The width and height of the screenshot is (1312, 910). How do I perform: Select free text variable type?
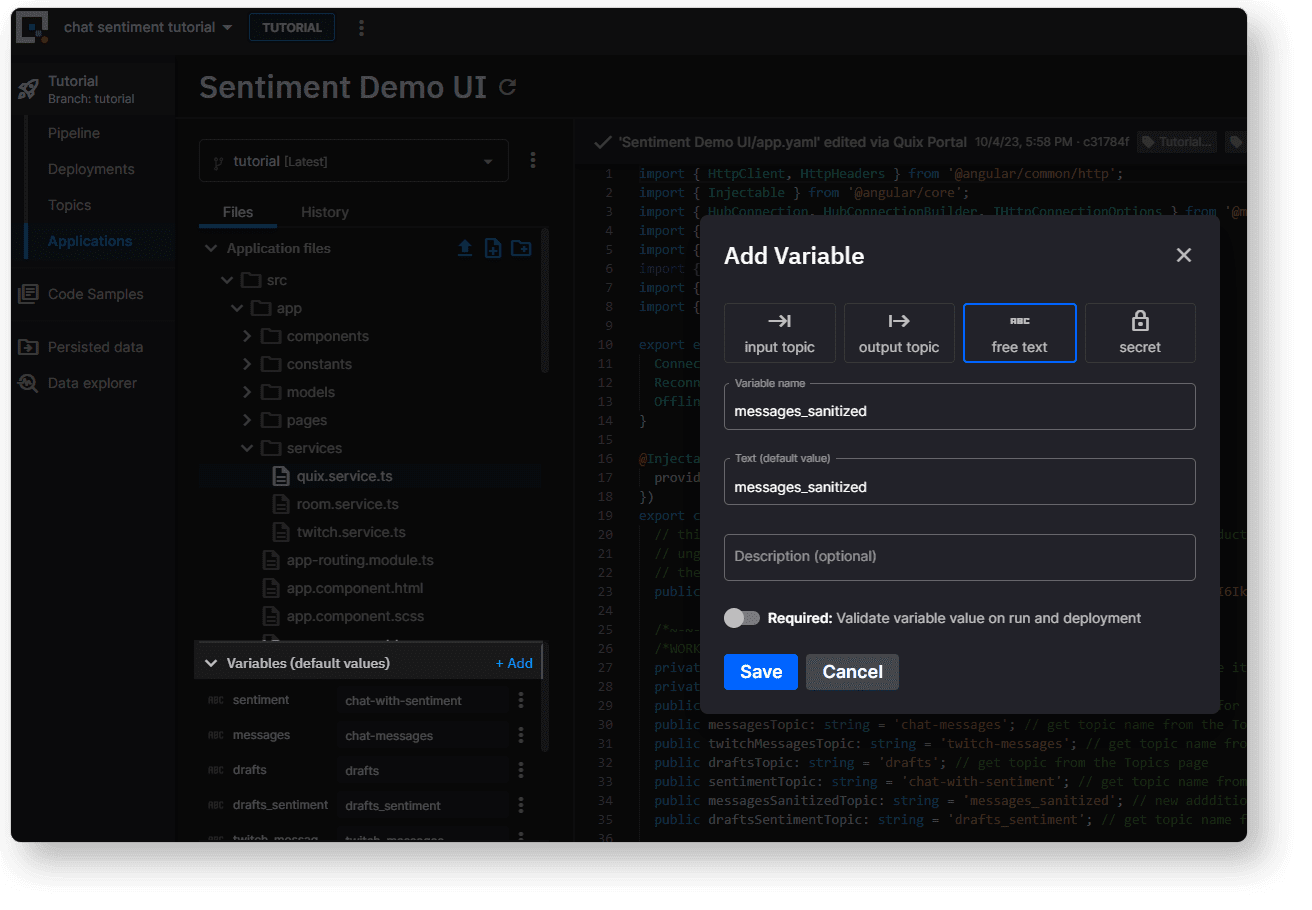(1020, 333)
